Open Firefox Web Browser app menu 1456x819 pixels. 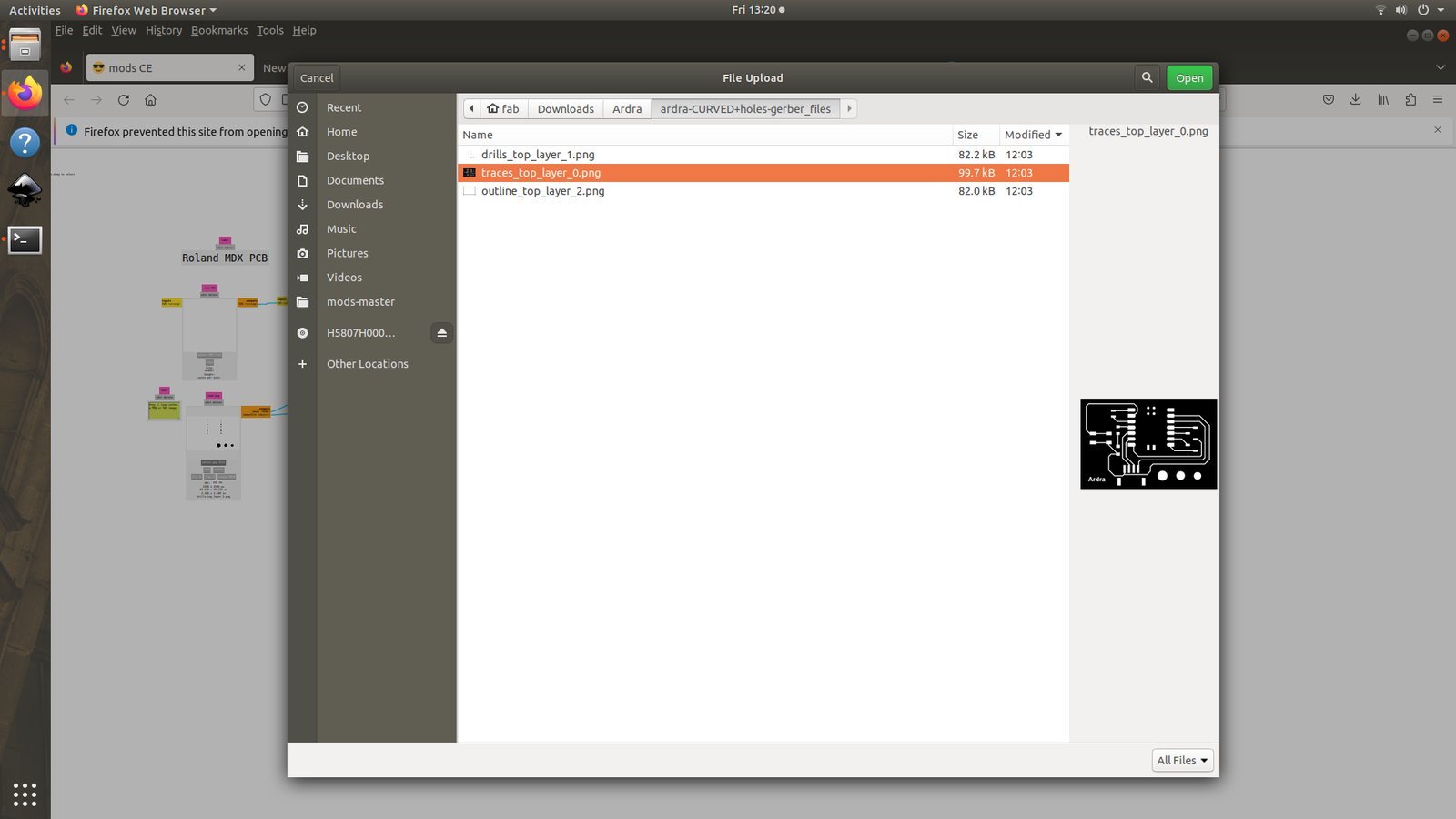coord(146,10)
